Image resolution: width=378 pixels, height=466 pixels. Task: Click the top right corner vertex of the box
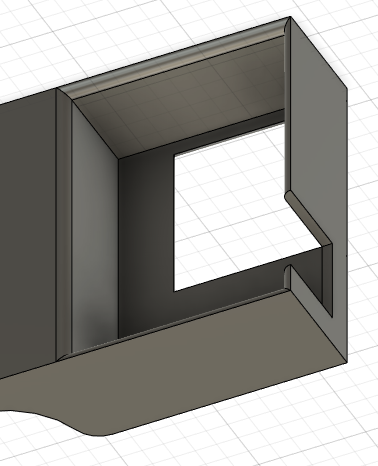290,17
